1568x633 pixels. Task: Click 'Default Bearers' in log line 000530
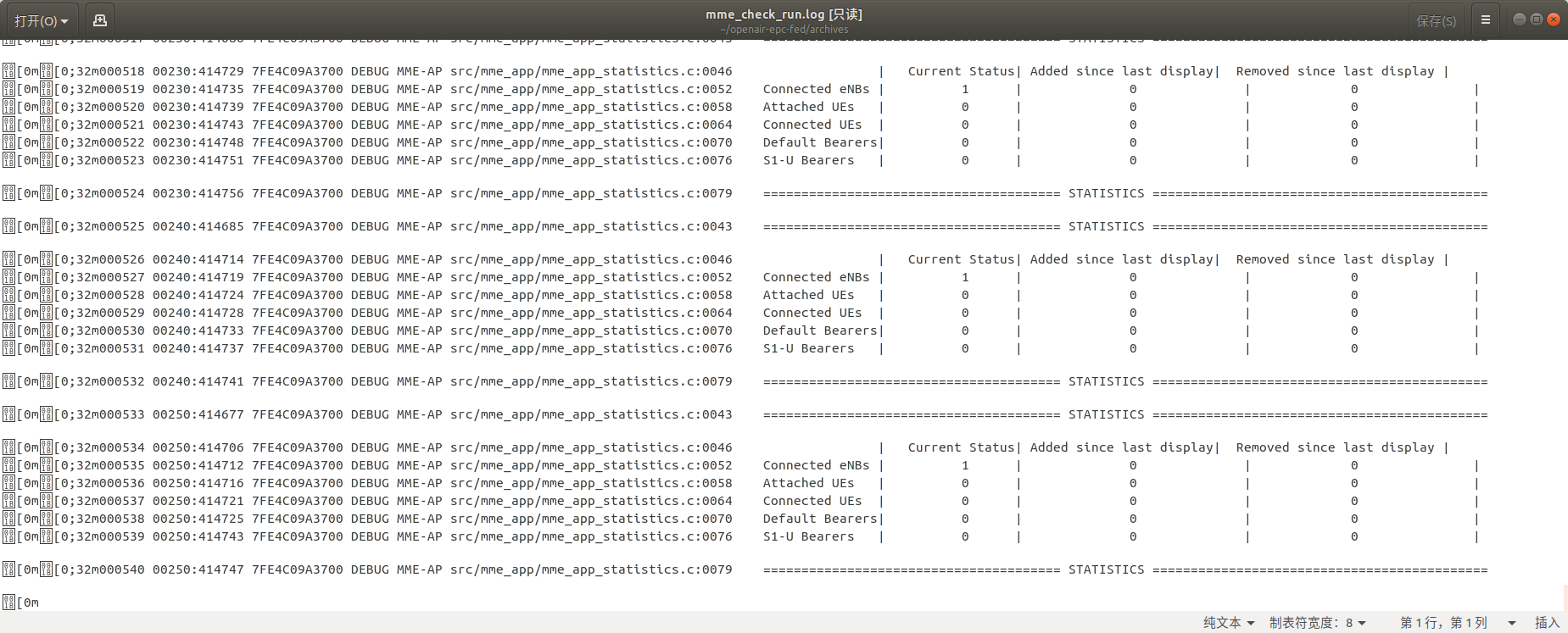[x=819, y=330]
